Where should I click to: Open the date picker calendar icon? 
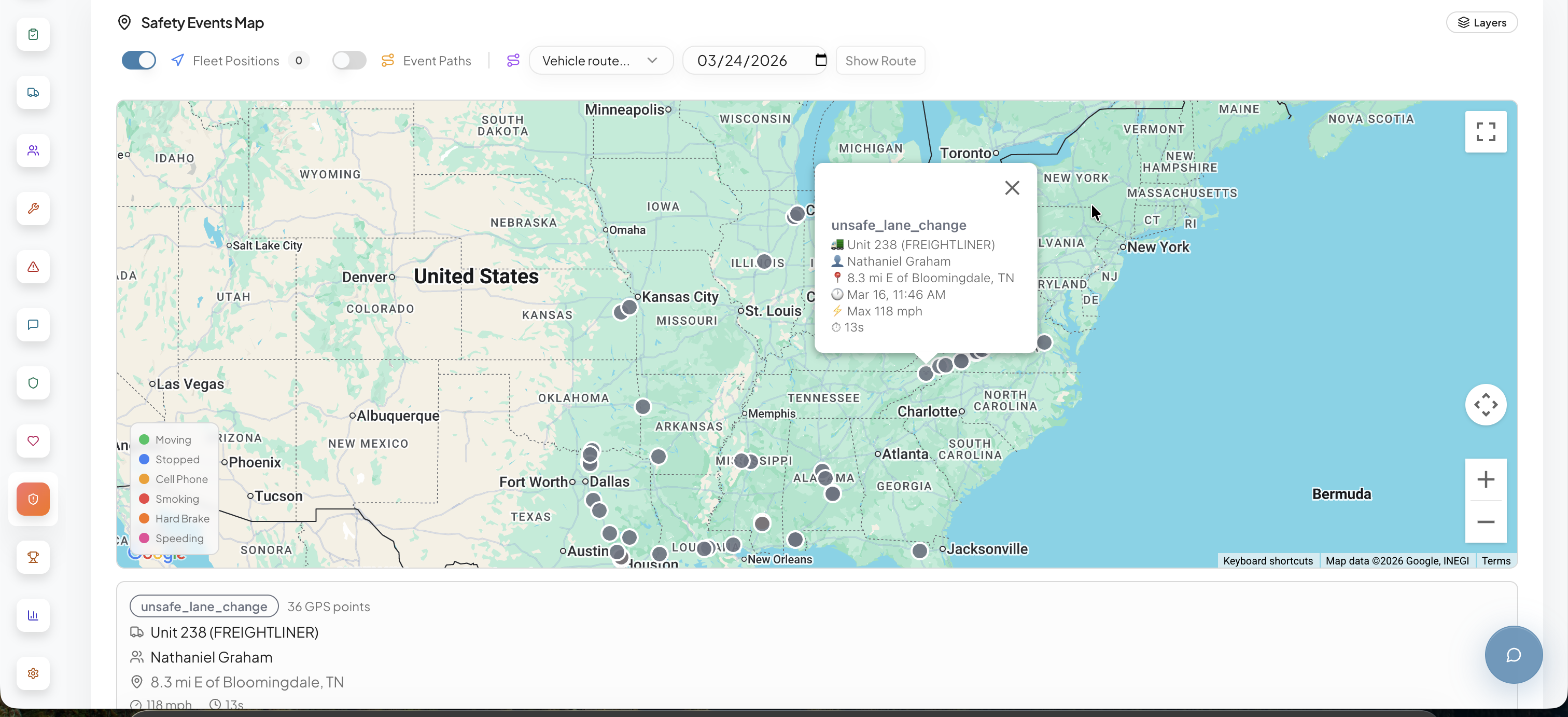(x=820, y=60)
